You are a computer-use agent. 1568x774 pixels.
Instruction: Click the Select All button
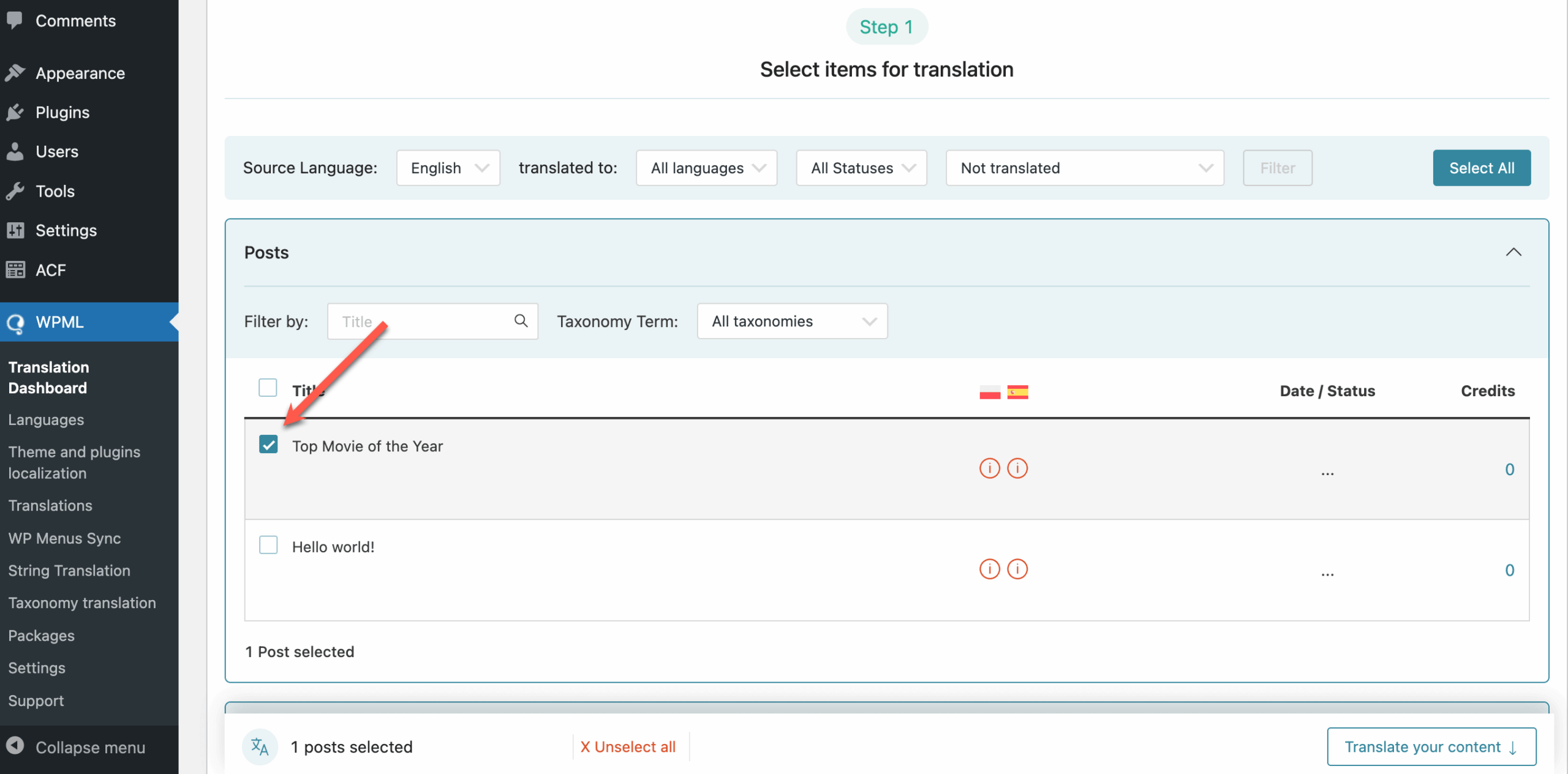(1482, 168)
